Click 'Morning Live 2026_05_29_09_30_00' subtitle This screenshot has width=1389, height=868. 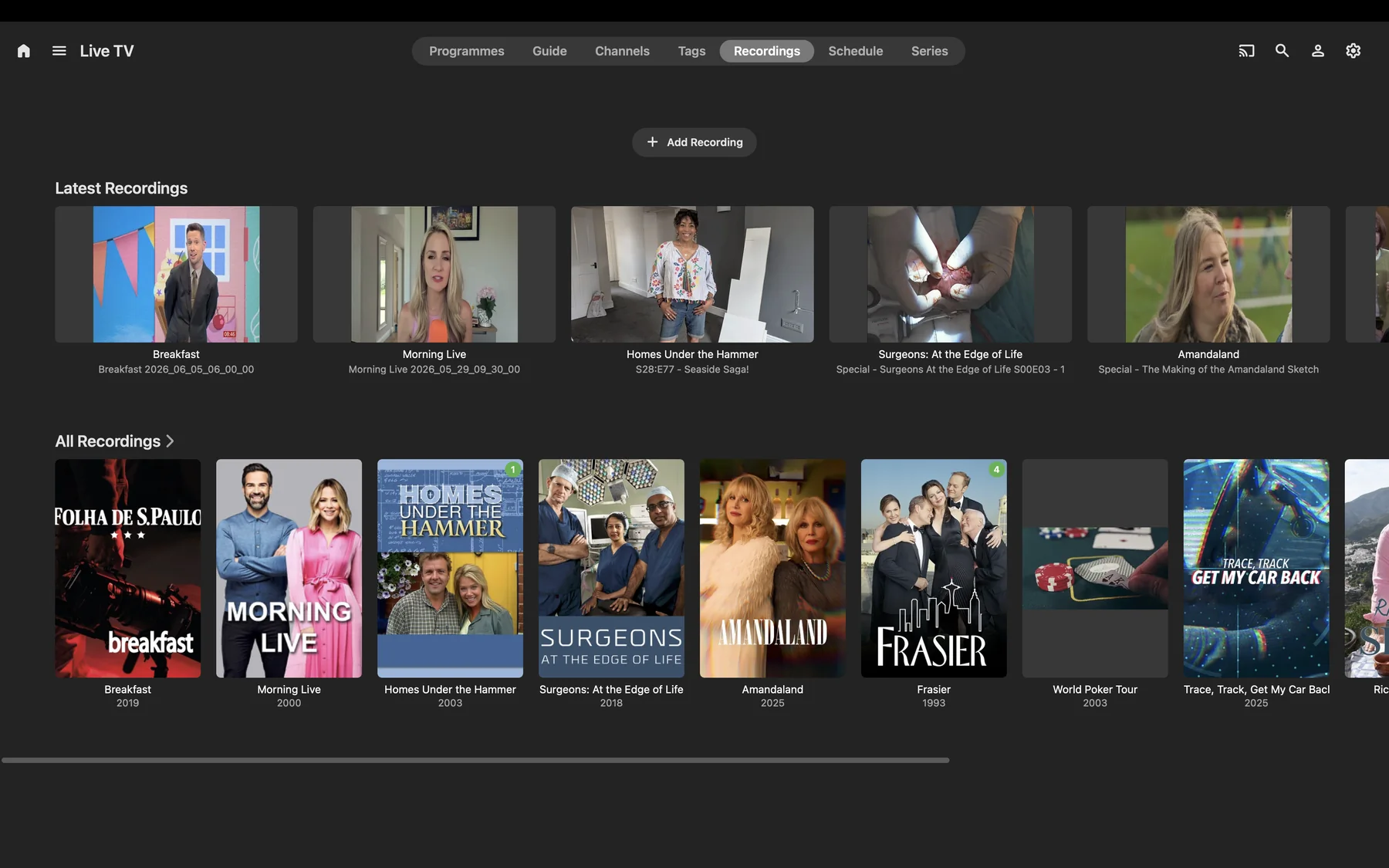pos(434,370)
